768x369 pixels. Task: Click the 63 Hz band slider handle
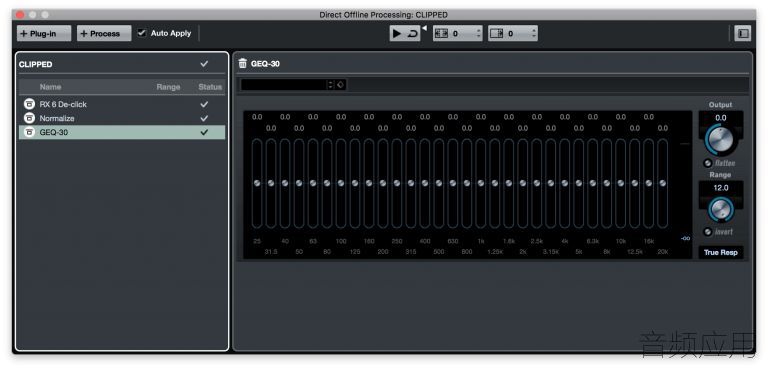coord(313,183)
